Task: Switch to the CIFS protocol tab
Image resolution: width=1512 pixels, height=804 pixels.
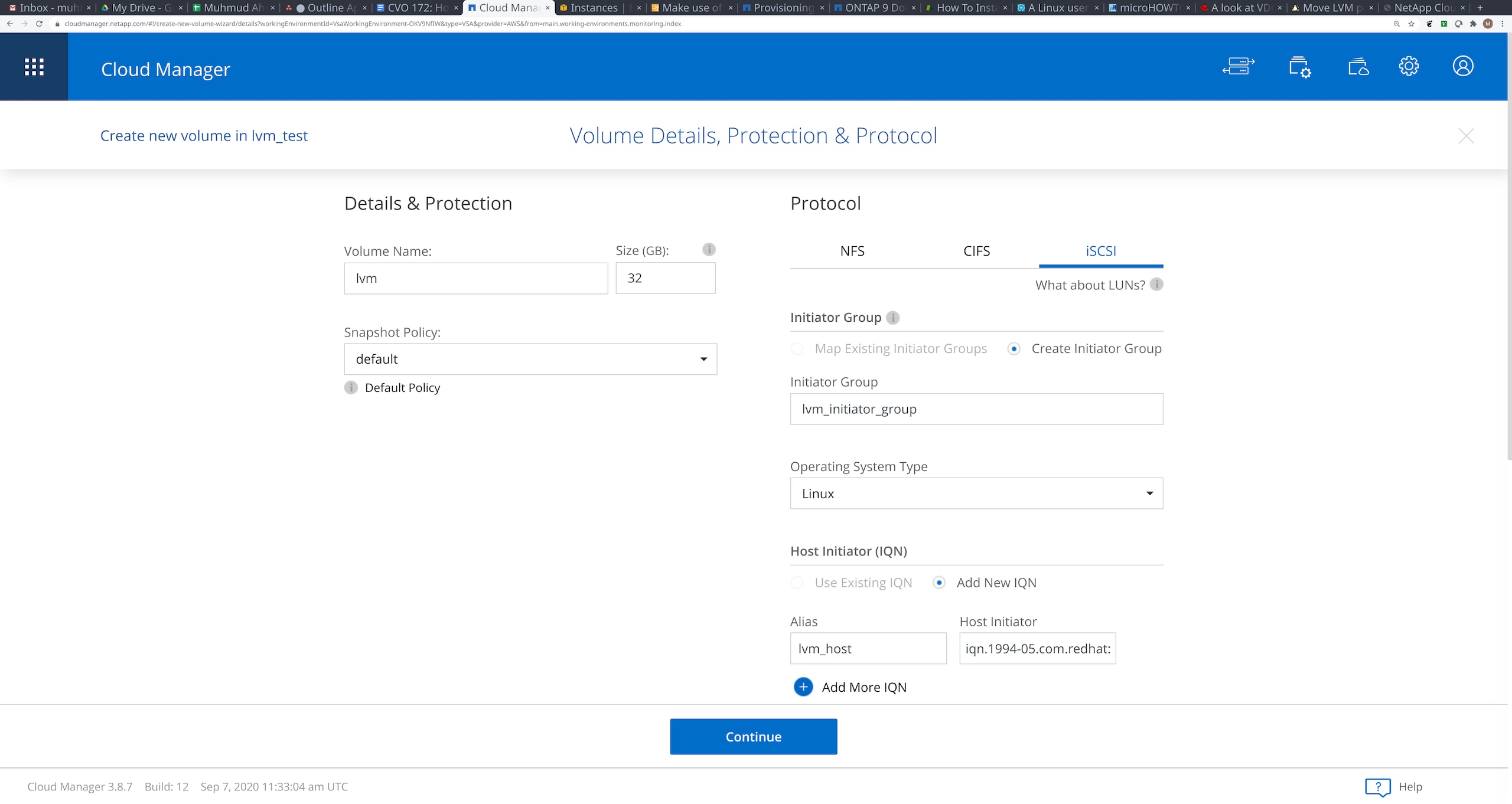Action: [x=976, y=251]
